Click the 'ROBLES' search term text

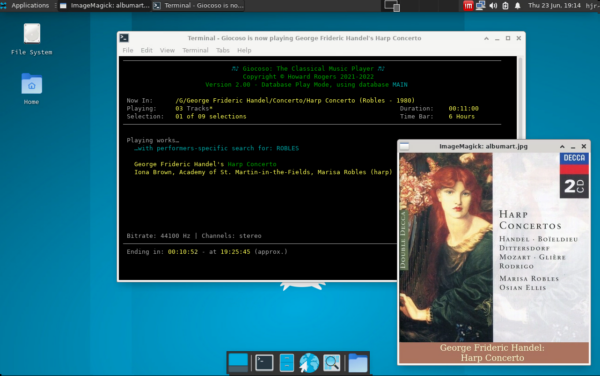(x=287, y=148)
